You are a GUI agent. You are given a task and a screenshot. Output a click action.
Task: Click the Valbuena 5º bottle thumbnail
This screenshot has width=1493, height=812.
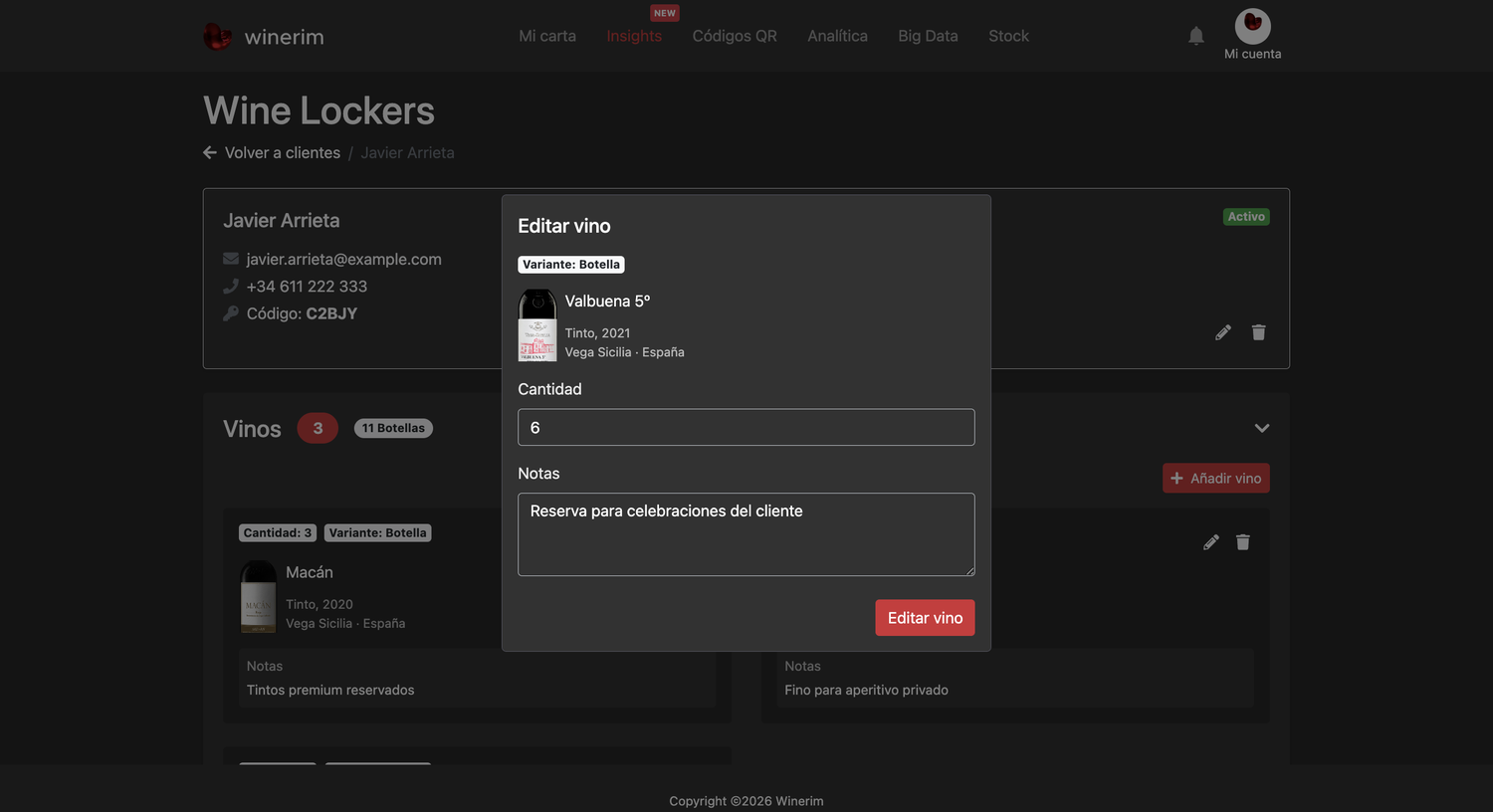tap(537, 325)
